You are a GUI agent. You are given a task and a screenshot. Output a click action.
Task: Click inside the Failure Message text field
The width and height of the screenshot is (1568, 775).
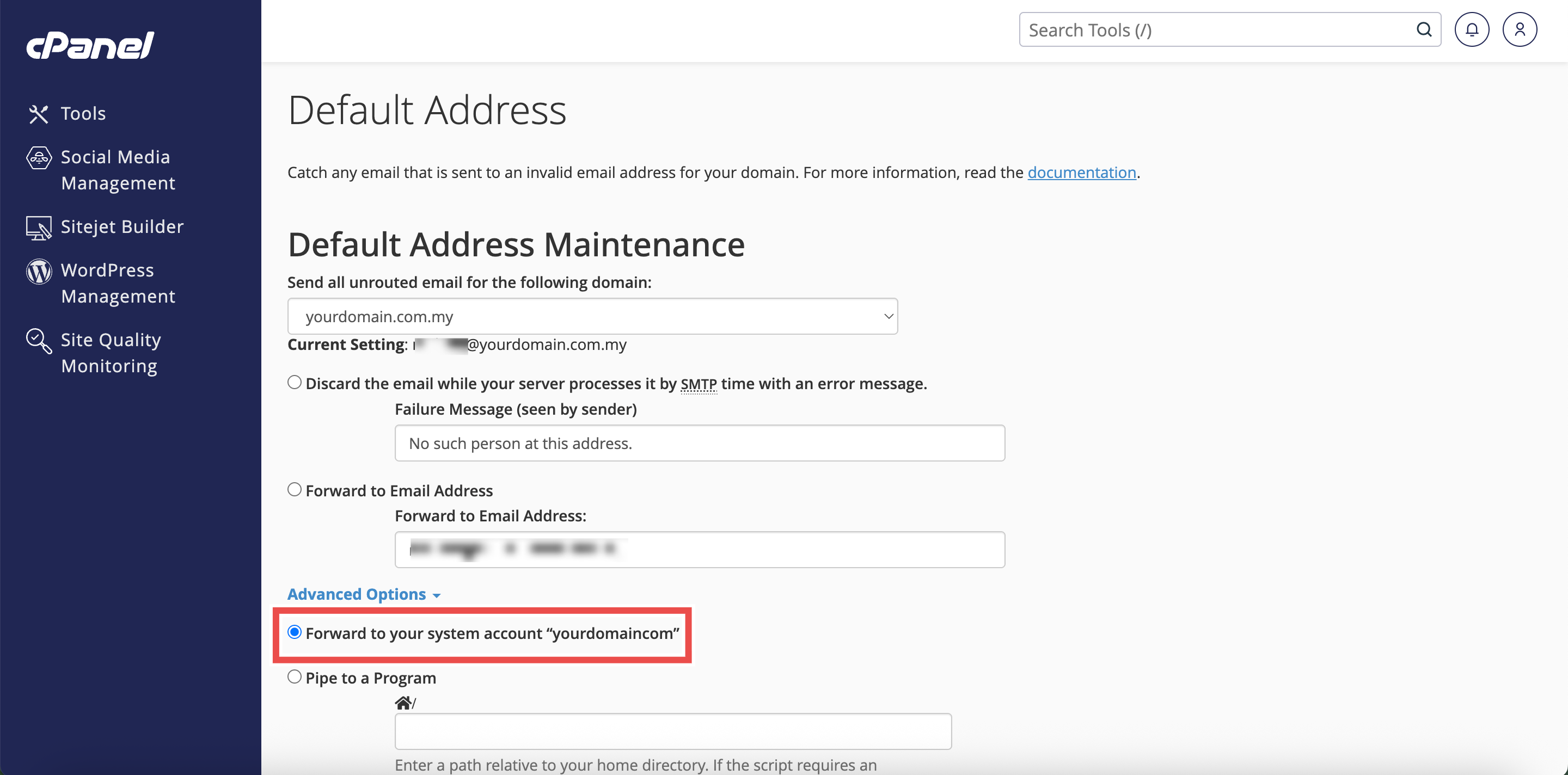699,443
